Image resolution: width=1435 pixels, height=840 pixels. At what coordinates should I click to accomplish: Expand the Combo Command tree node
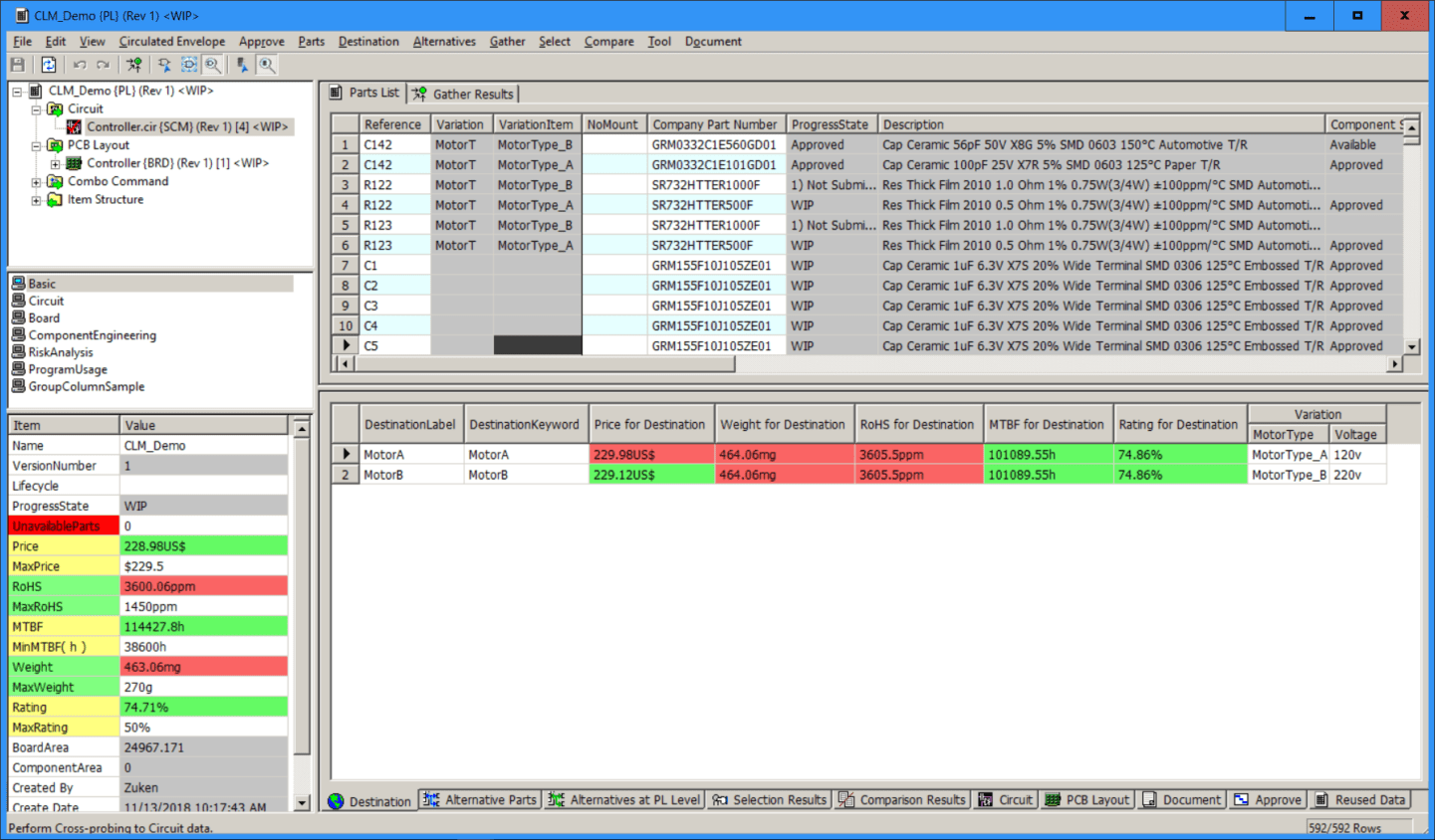36,182
